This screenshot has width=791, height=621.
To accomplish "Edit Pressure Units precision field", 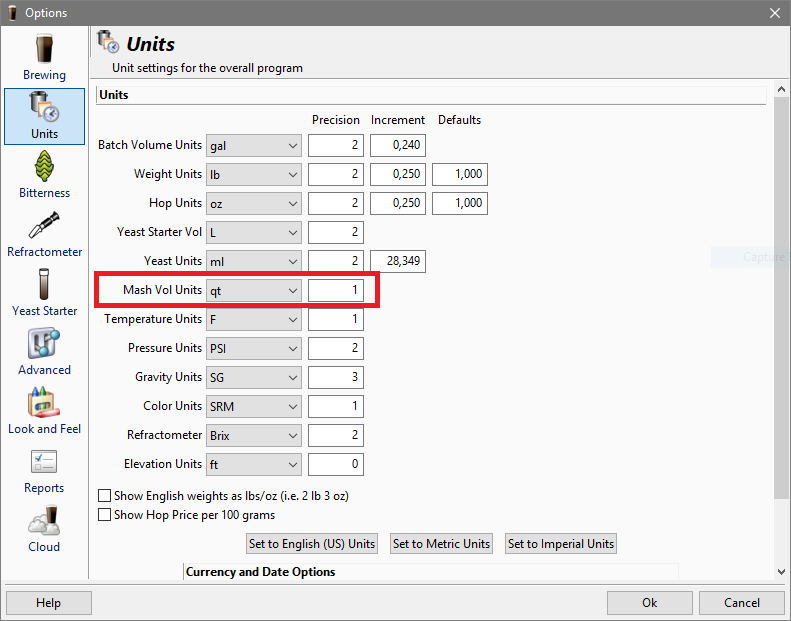I will (336, 348).
